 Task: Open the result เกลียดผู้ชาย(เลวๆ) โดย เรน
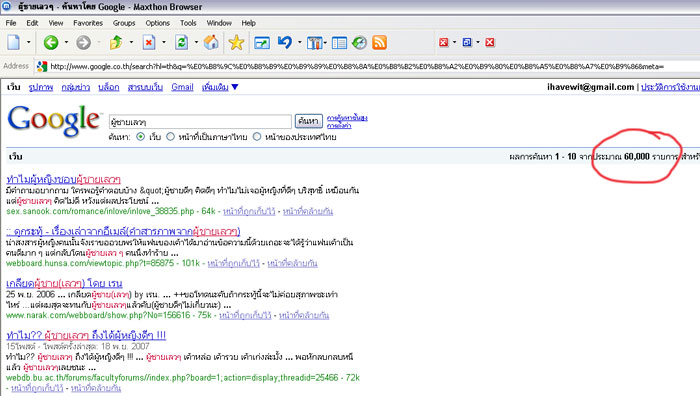(x=64, y=283)
